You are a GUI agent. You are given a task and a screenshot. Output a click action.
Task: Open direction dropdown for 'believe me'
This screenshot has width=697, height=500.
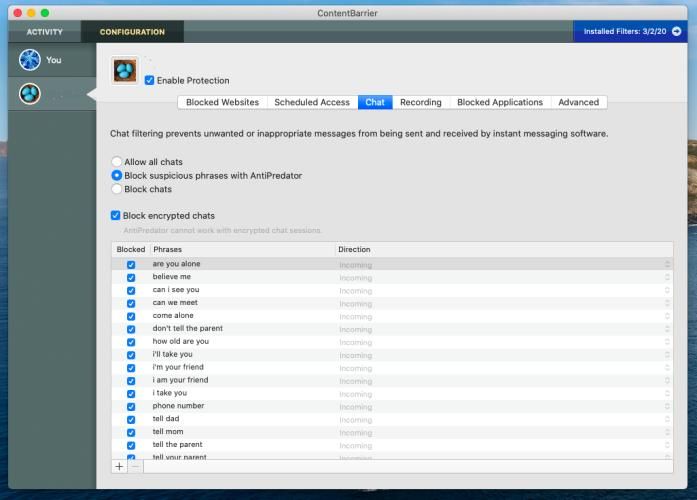(x=667, y=277)
